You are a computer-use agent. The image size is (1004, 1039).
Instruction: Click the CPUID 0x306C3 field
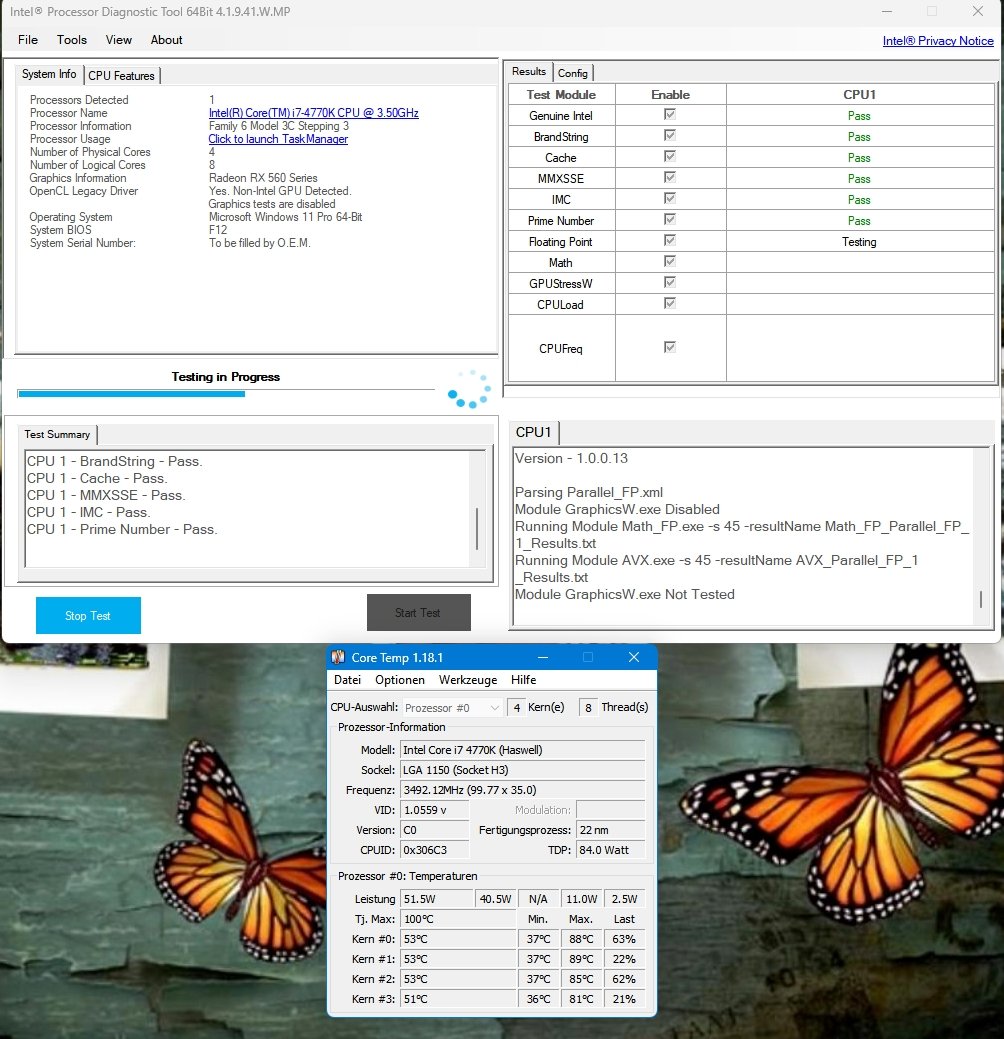pos(434,849)
